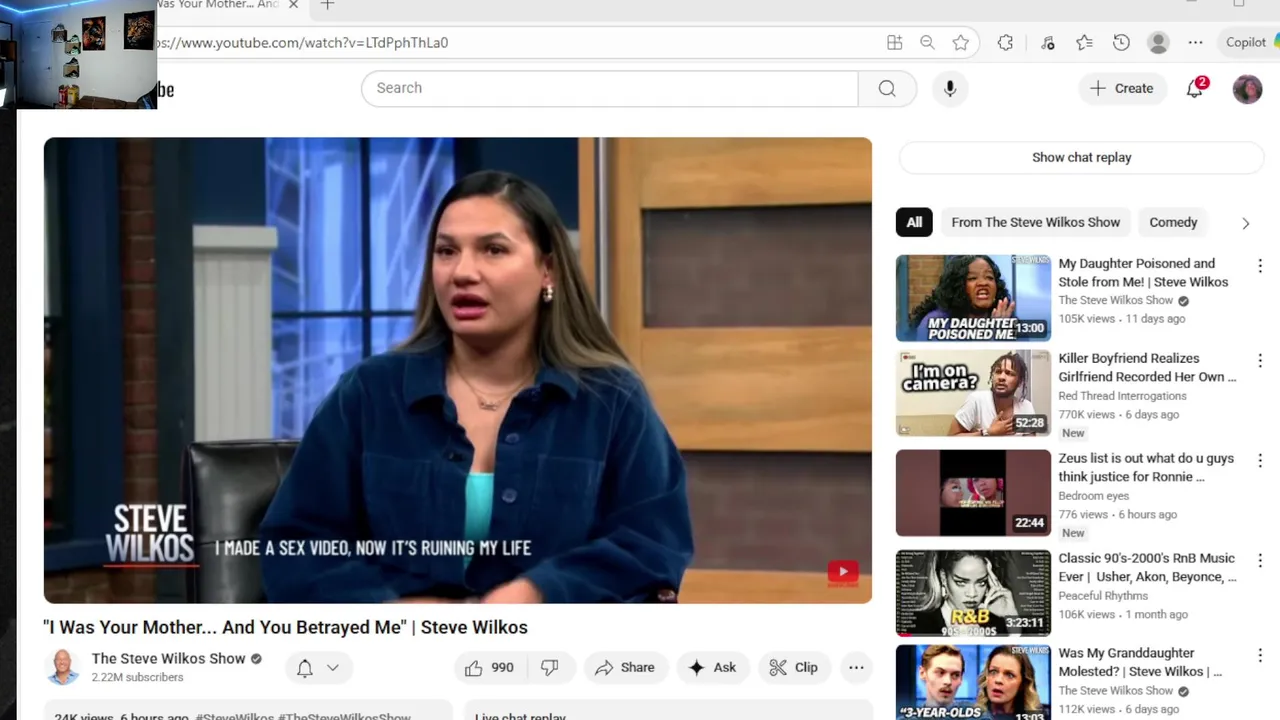
Task: Open Was My Granddaughter Molested thumbnail
Action: coord(973,684)
